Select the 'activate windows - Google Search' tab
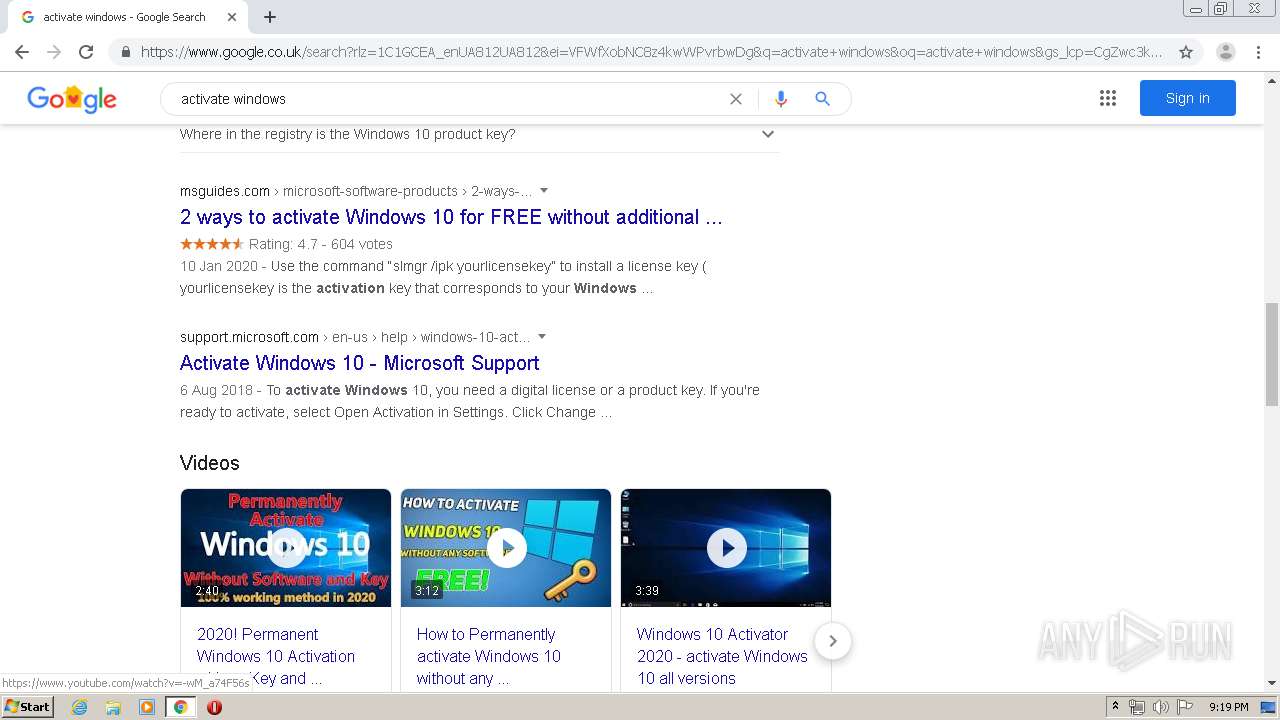The image size is (1280, 720). point(126,17)
